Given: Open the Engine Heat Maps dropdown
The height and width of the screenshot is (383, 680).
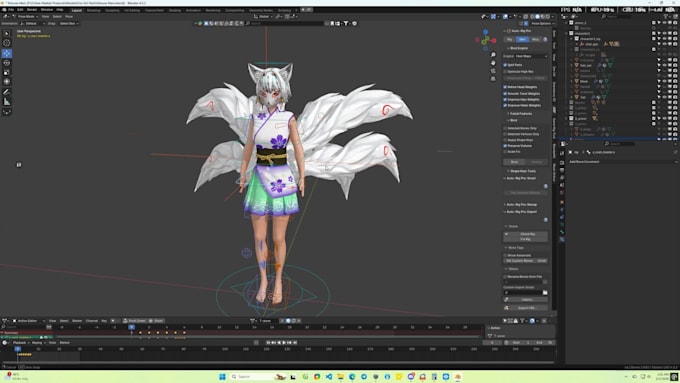Looking at the screenshot, I should point(531,56).
